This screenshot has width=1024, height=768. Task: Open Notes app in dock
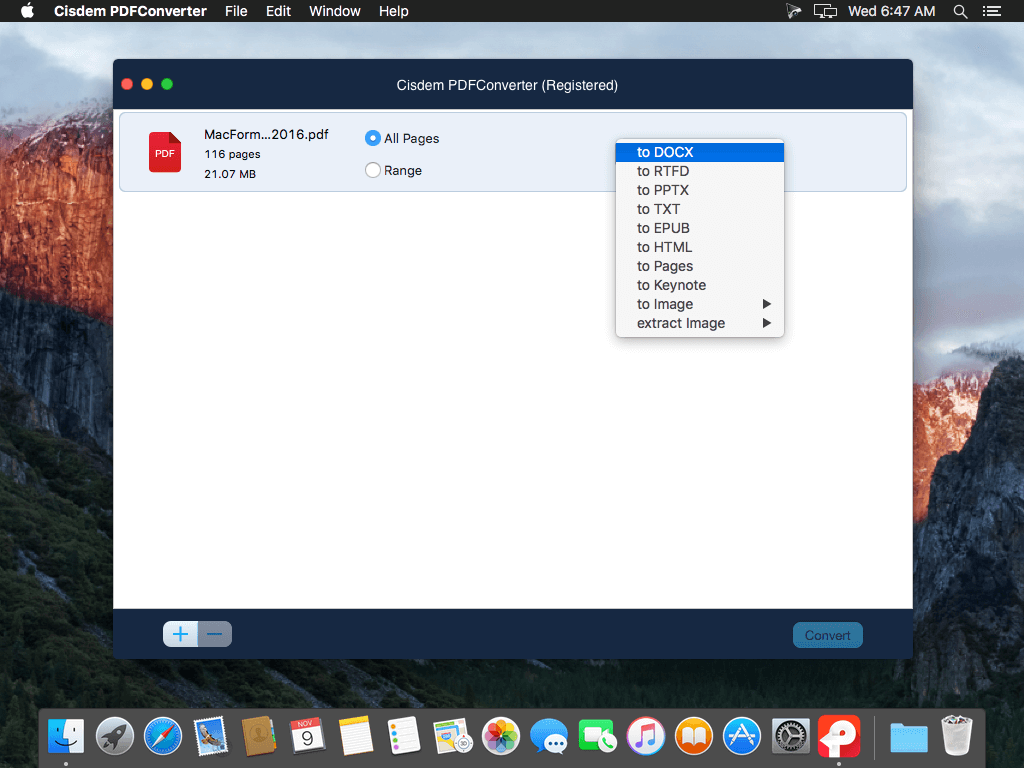click(355, 736)
